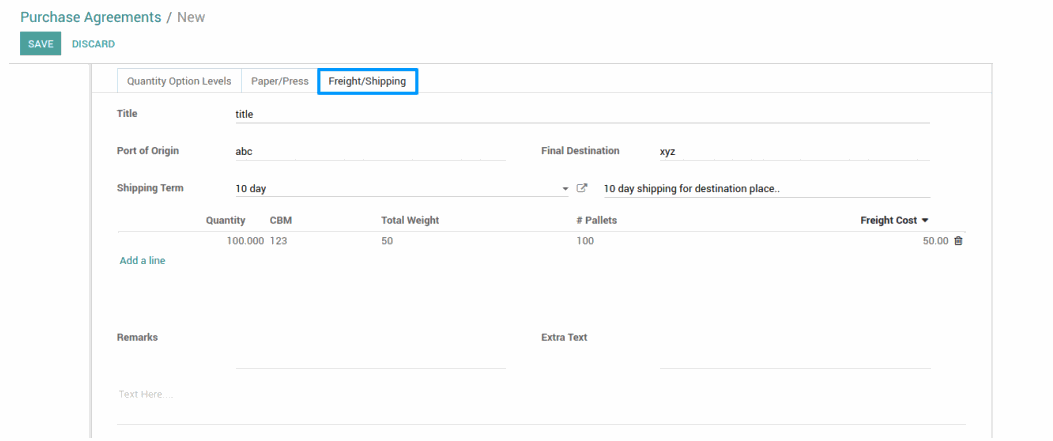Select the Extra Text input field

tap(794, 357)
